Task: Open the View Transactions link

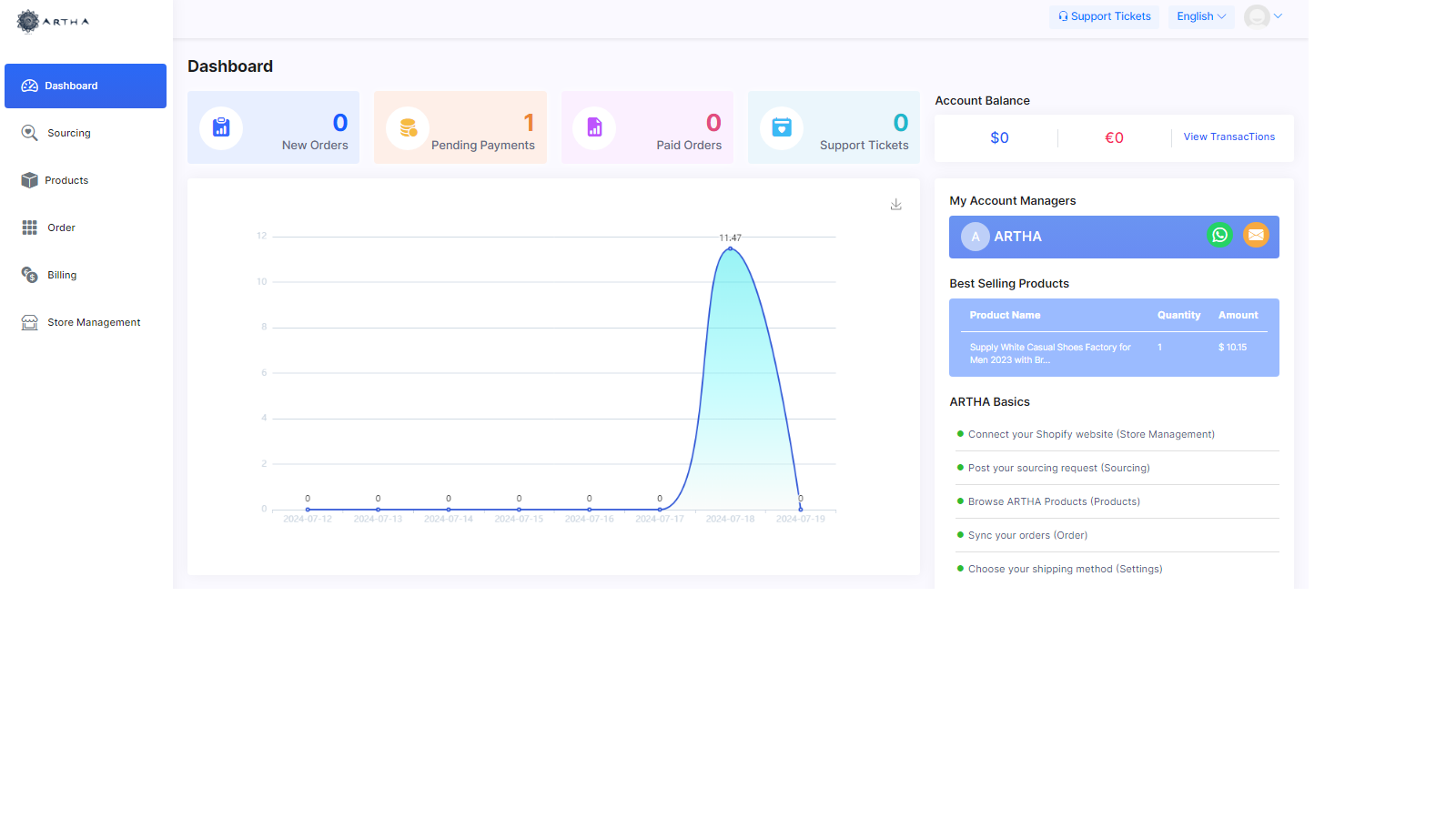Action: [1229, 136]
